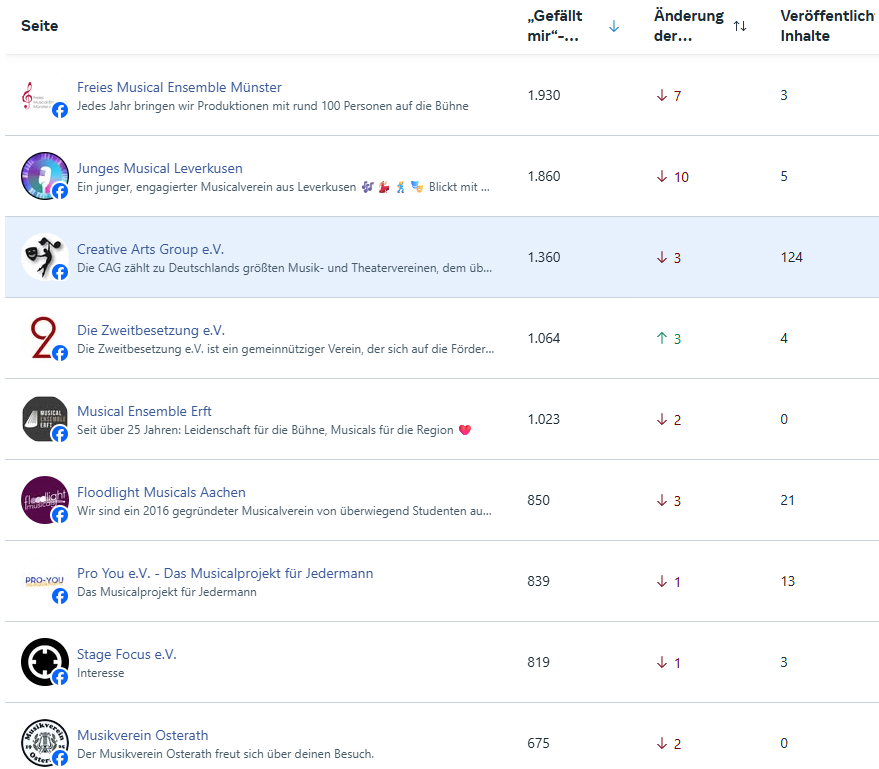This screenshot has height=769, width=879.
Task: Click Floodlight Musicals Aachen purple avatar
Action: point(44,501)
